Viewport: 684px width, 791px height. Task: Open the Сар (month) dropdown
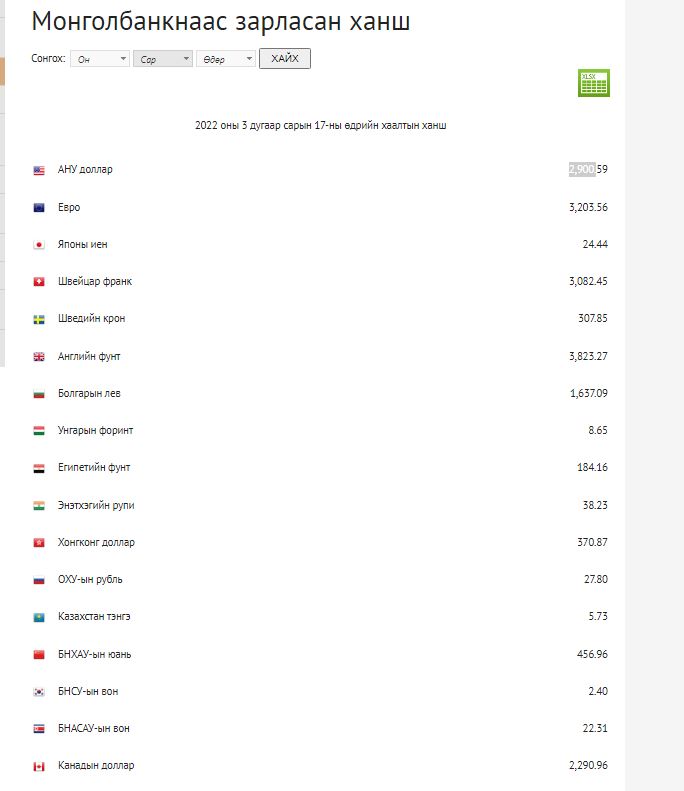click(162, 59)
